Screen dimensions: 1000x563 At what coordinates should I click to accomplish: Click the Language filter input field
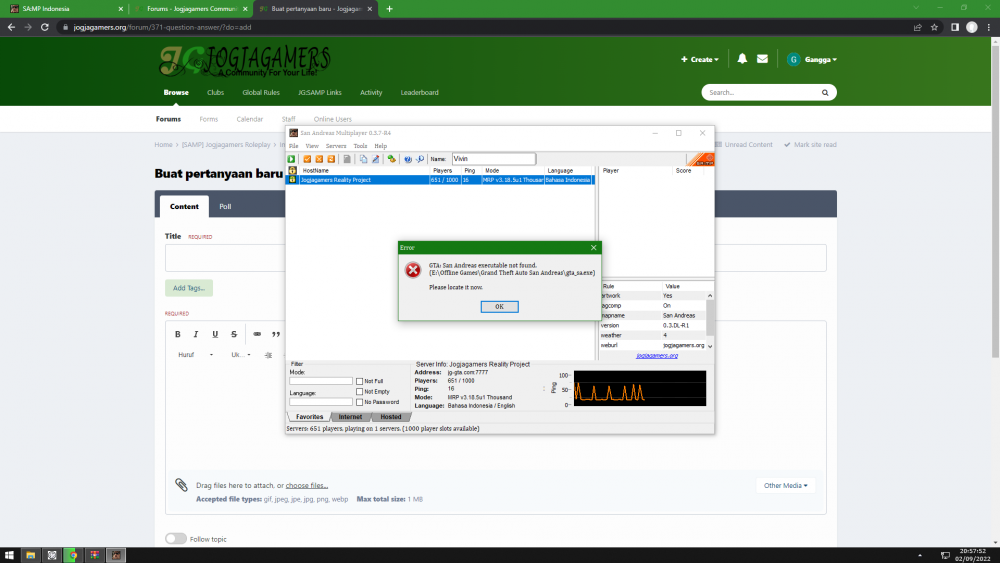pos(321,402)
